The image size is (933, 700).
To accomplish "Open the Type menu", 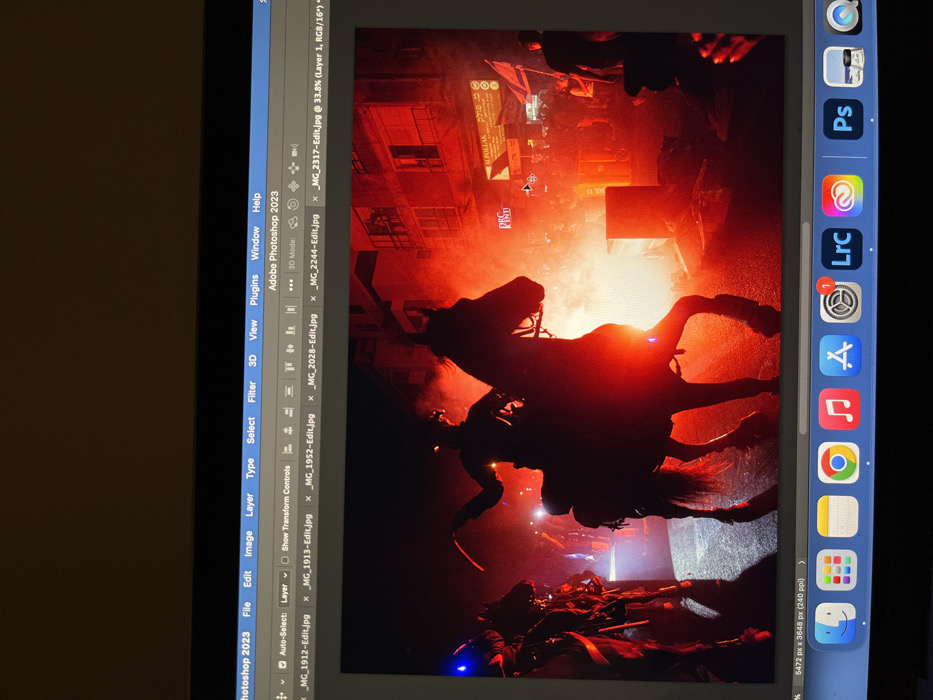I will (x=251, y=468).
